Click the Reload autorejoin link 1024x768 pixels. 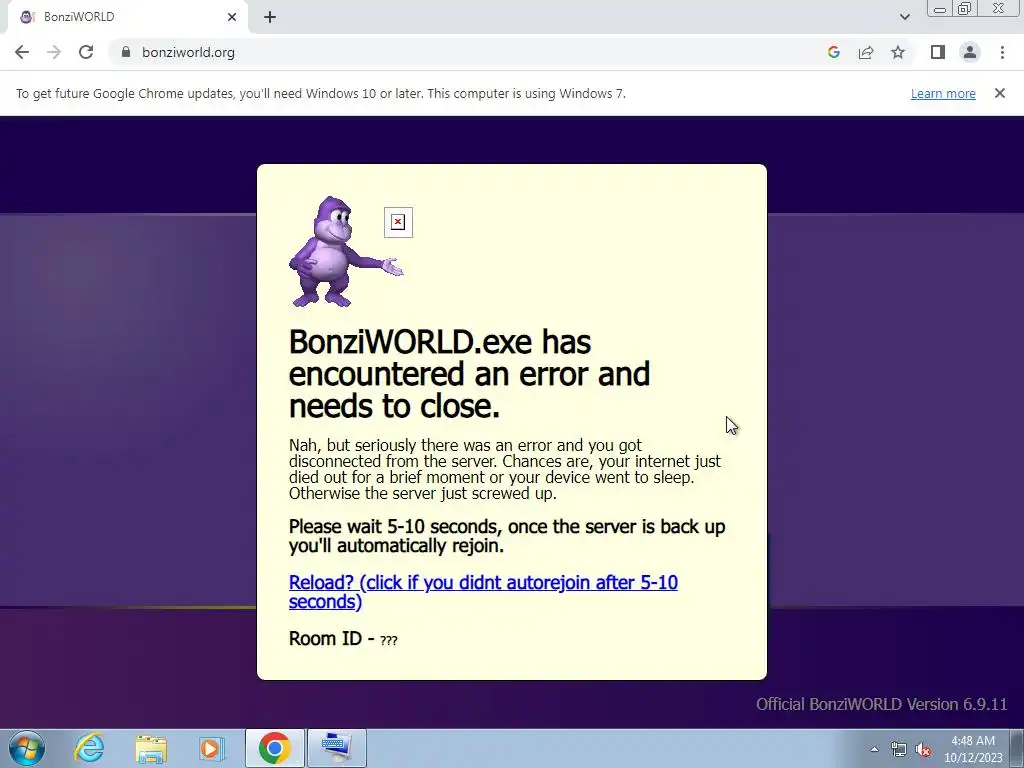coord(483,592)
